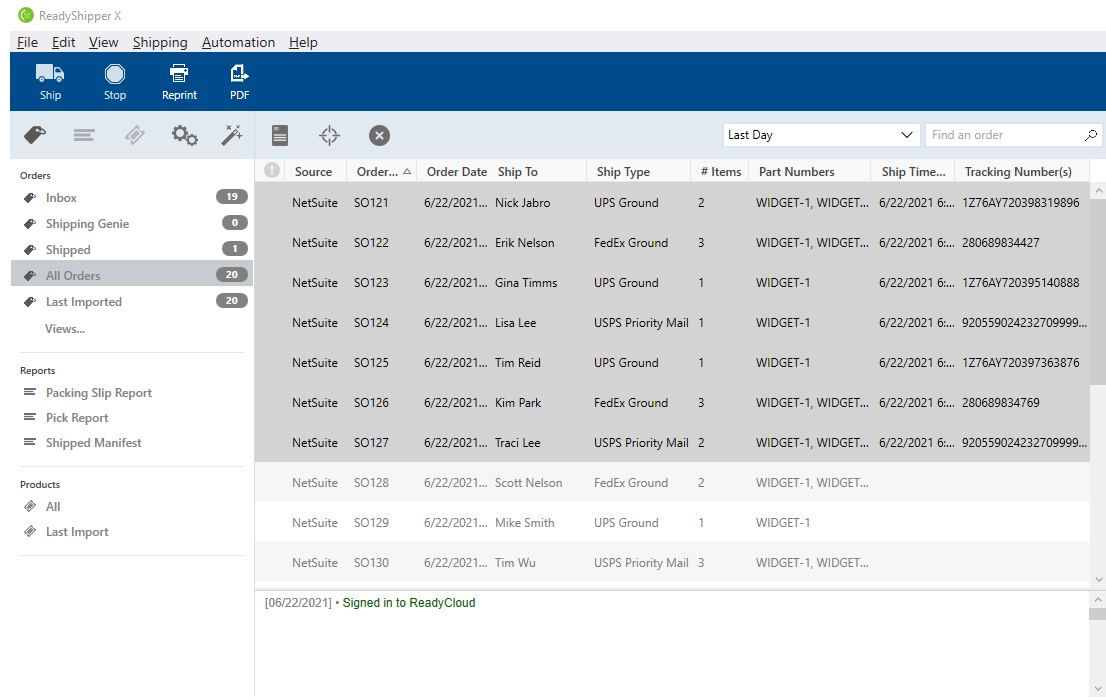1106x700 pixels.
Task: Sort by Source column header
Action: coord(313,171)
